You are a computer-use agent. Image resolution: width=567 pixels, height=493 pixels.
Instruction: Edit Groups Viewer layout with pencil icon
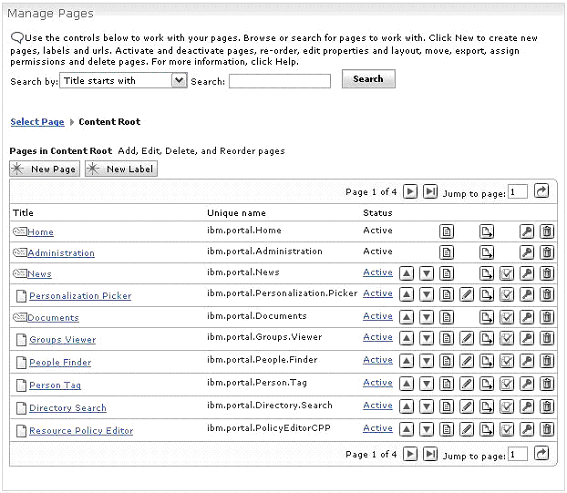coord(467,339)
